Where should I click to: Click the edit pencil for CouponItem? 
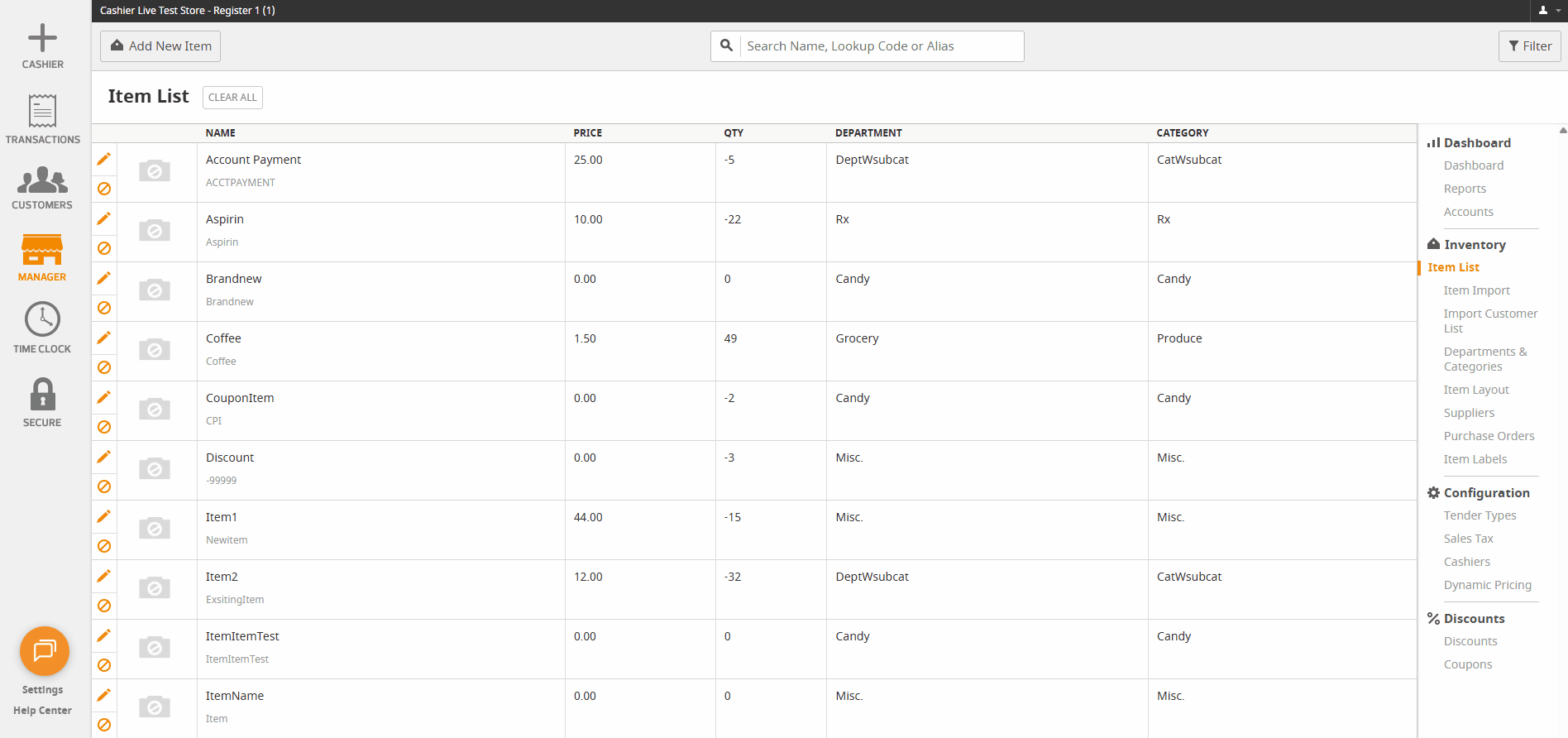[103, 397]
